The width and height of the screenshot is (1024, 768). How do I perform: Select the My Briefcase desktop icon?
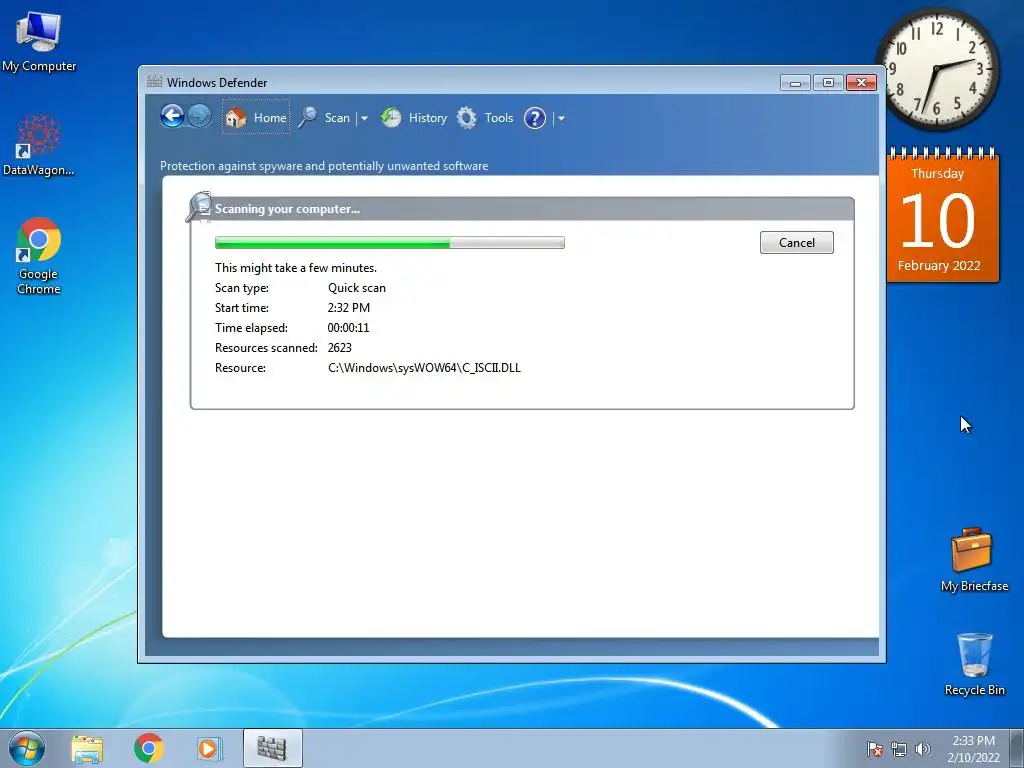(x=974, y=560)
